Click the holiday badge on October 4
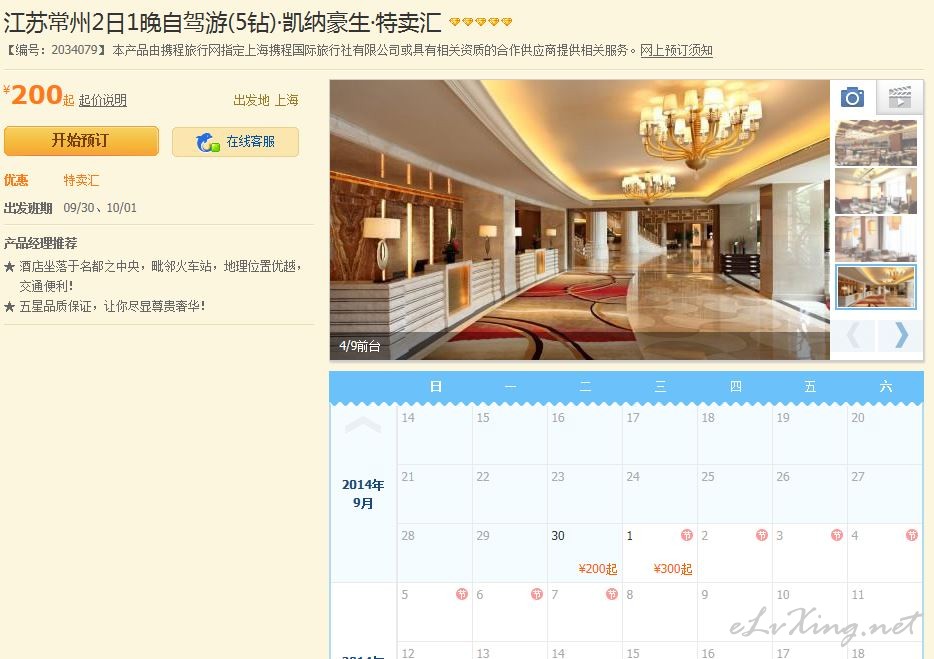 click(x=911, y=535)
